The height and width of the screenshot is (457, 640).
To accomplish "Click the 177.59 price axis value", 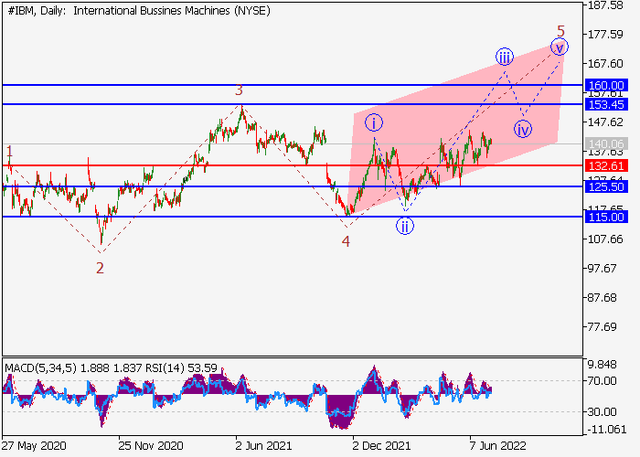I will coord(606,35).
